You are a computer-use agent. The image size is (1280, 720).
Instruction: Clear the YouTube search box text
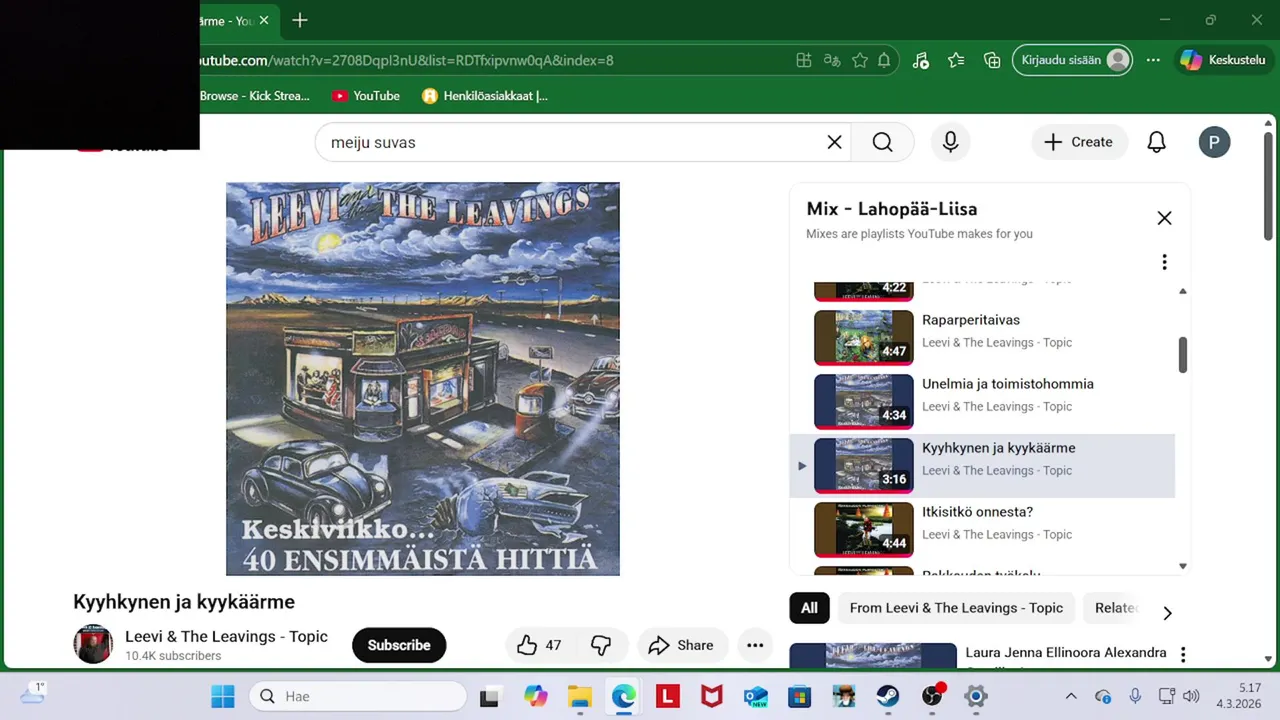click(834, 142)
